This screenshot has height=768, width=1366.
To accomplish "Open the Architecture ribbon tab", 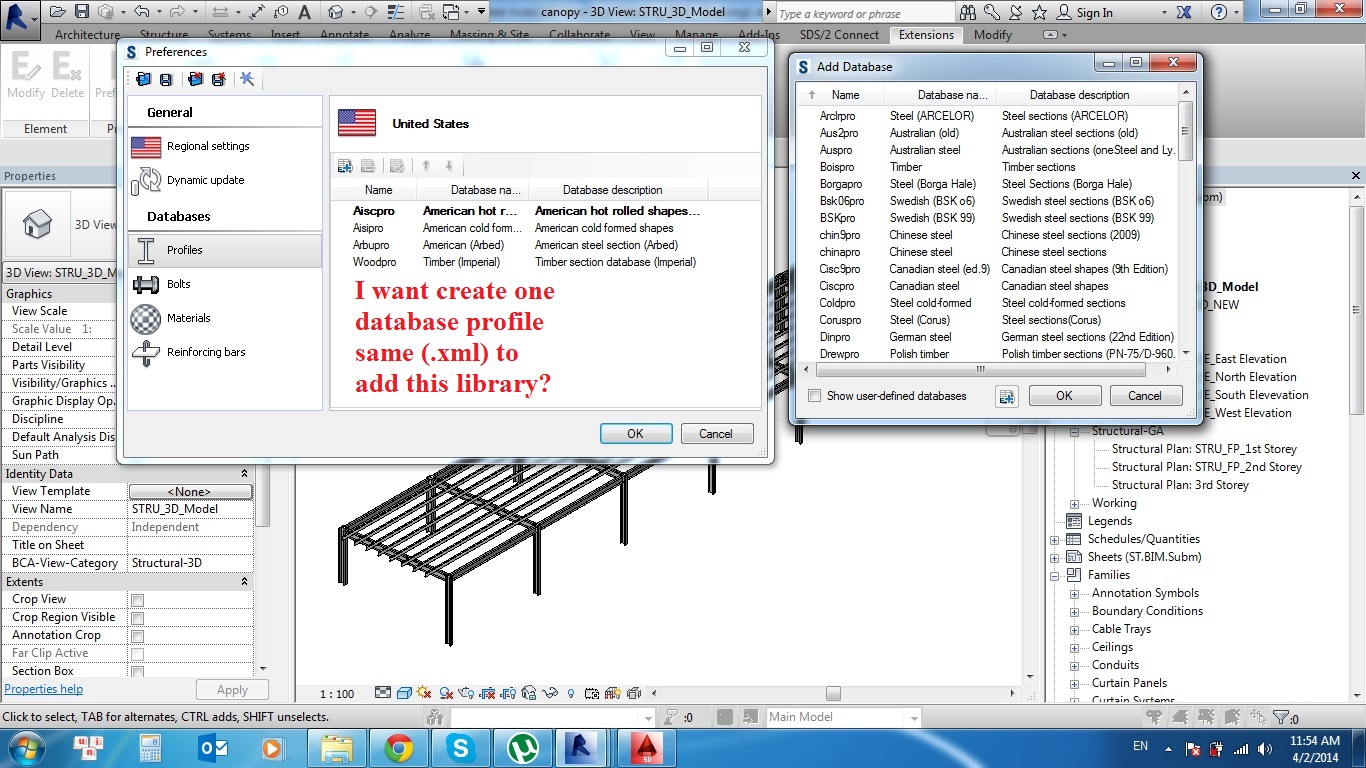I will [x=87, y=34].
